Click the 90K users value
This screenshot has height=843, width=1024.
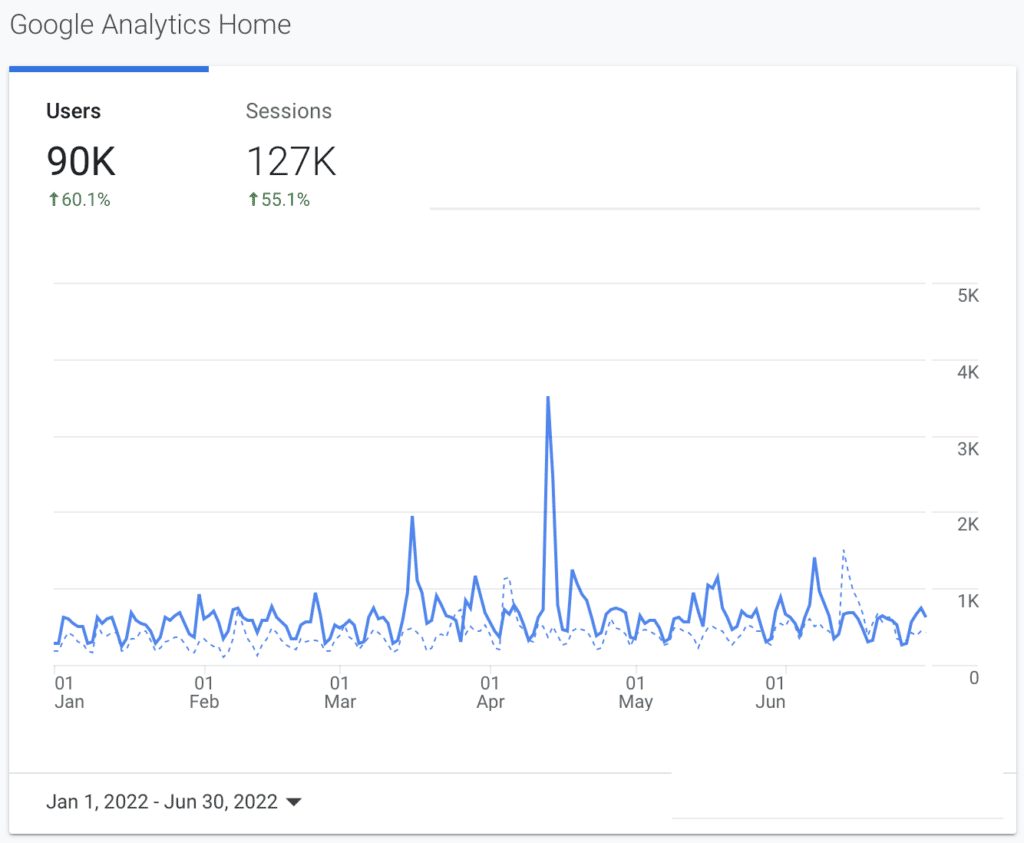point(81,161)
